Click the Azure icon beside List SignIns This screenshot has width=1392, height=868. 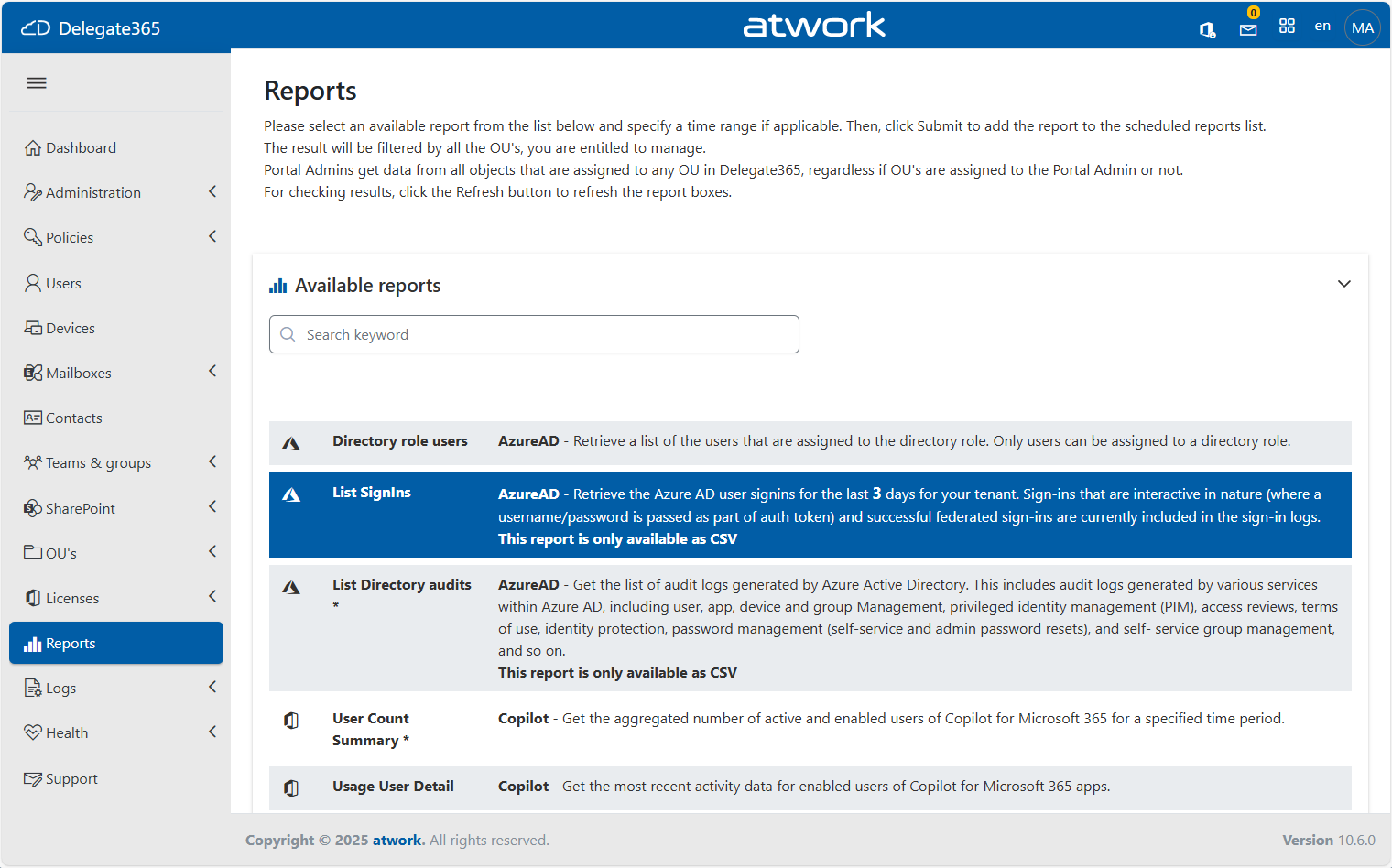291,495
